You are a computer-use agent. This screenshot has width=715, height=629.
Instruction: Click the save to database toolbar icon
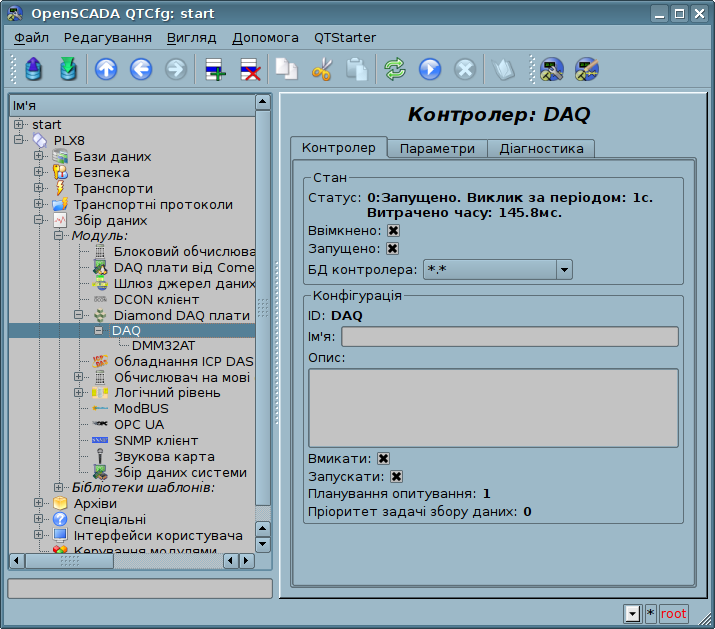coord(68,69)
